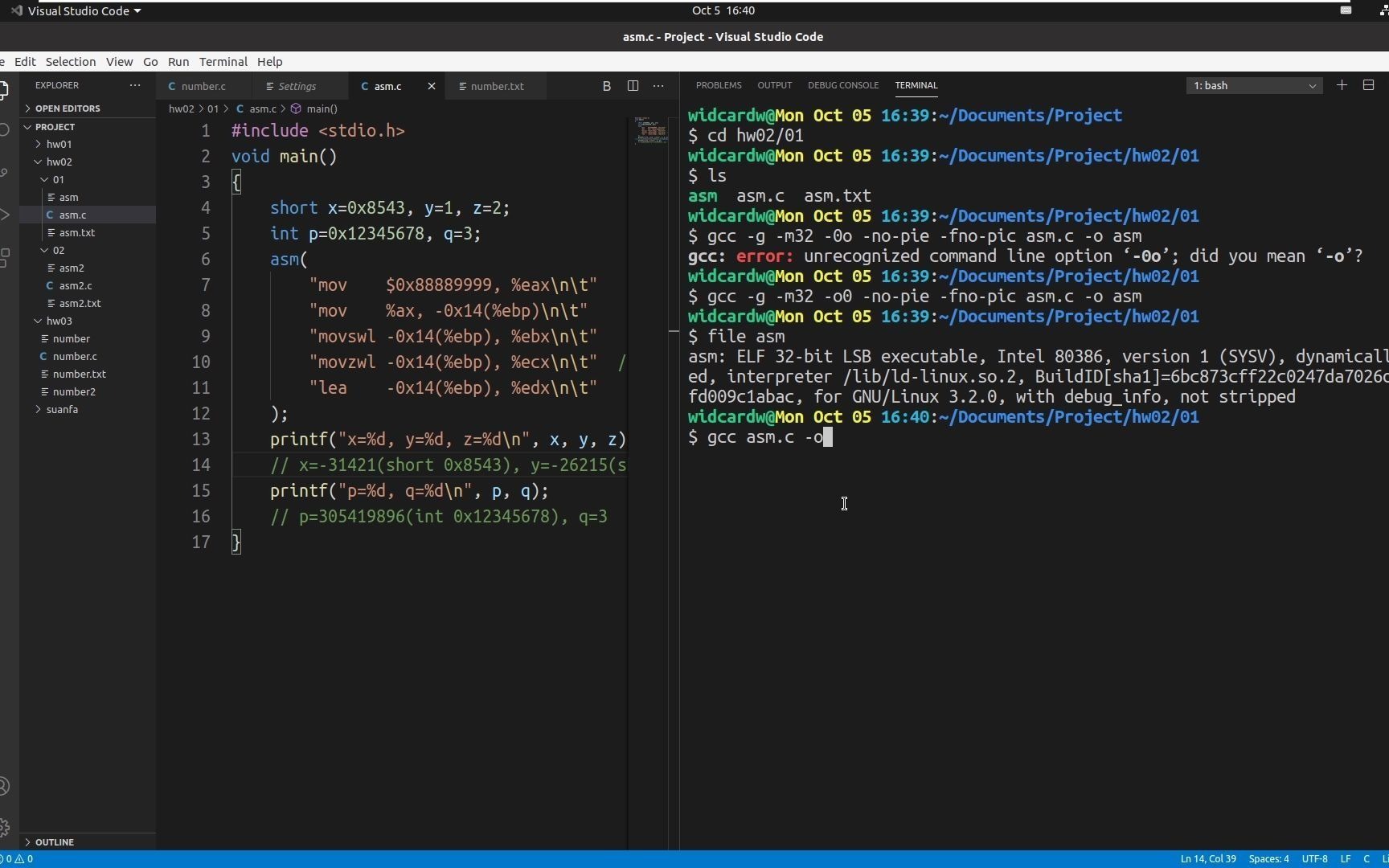Open the Terminal menu in the menu bar
This screenshot has height=868, width=1389.
223,62
